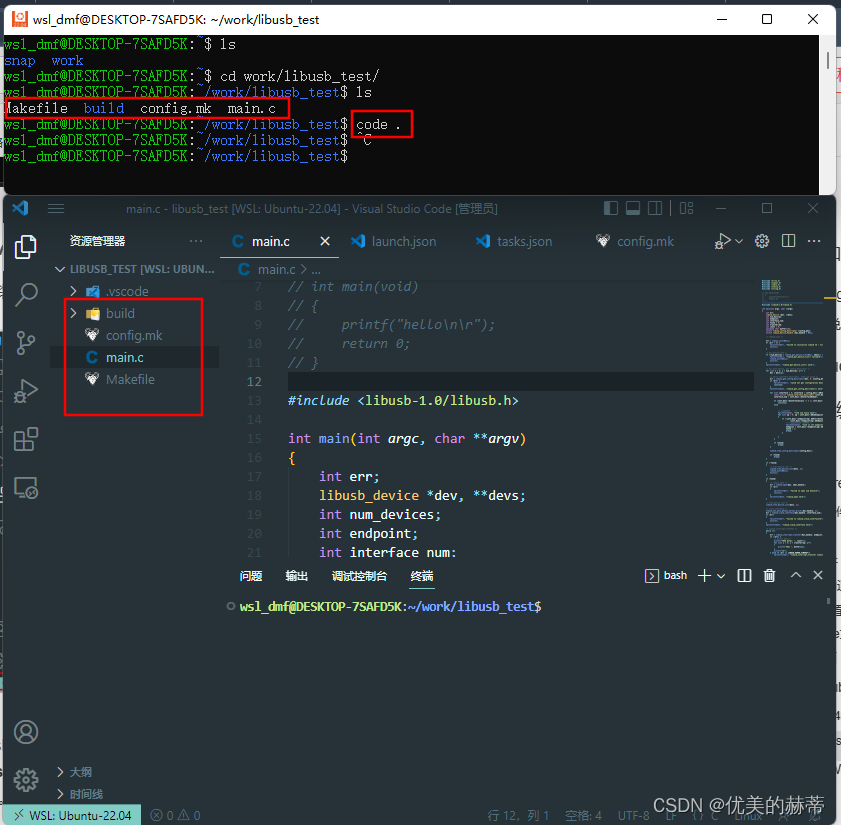Click the bash terminal label
Image resolution: width=841 pixels, height=825 pixels.
tap(675, 576)
